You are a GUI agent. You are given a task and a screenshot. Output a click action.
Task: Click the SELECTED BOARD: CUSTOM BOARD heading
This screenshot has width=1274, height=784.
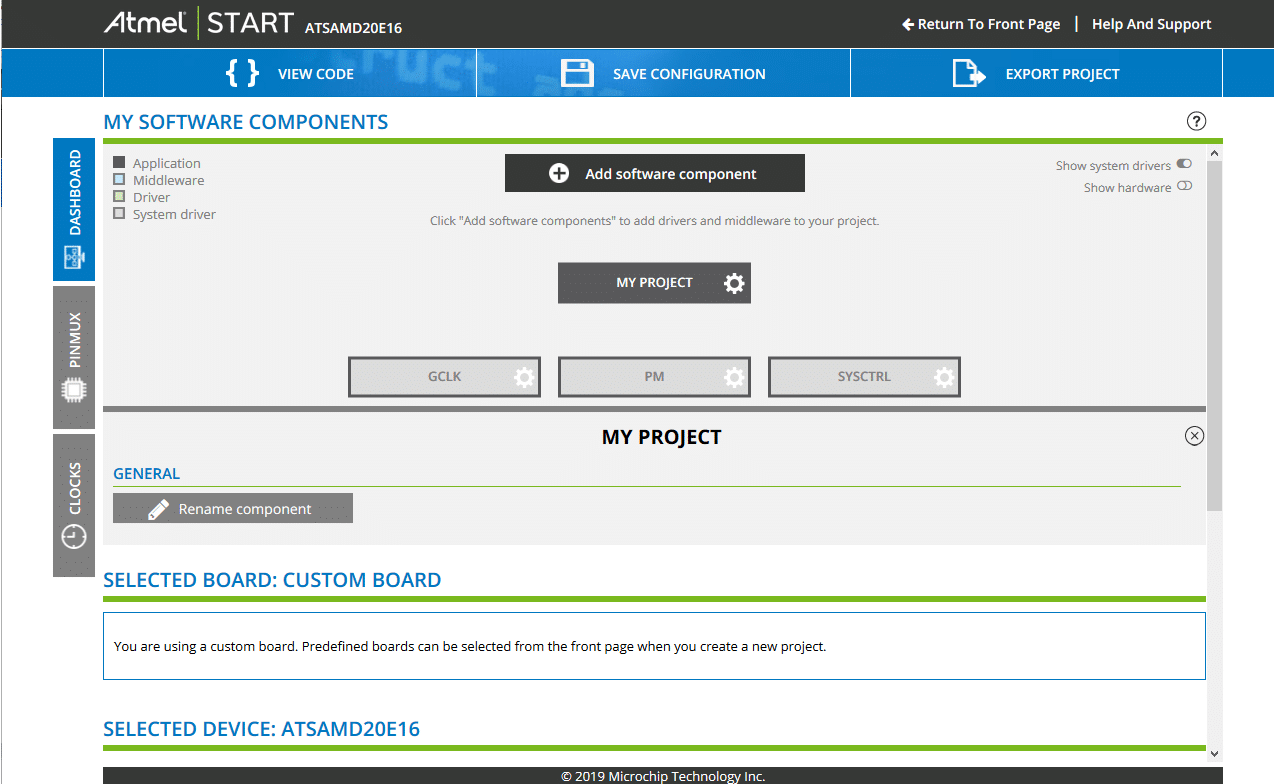[x=272, y=580]
